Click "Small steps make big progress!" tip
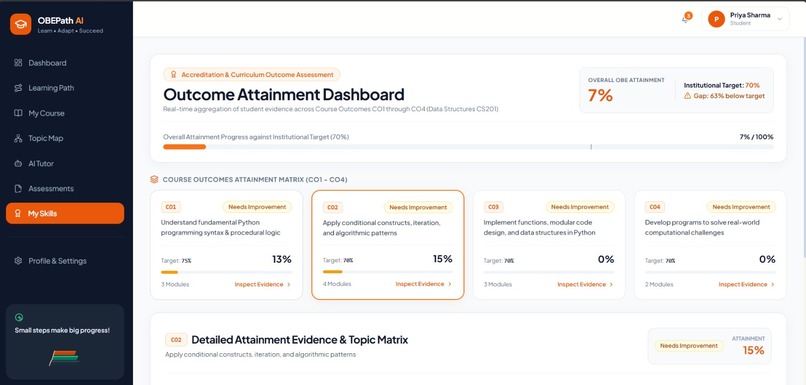Image resolution: width=806 pixels, height=385 pixels. 62,331
